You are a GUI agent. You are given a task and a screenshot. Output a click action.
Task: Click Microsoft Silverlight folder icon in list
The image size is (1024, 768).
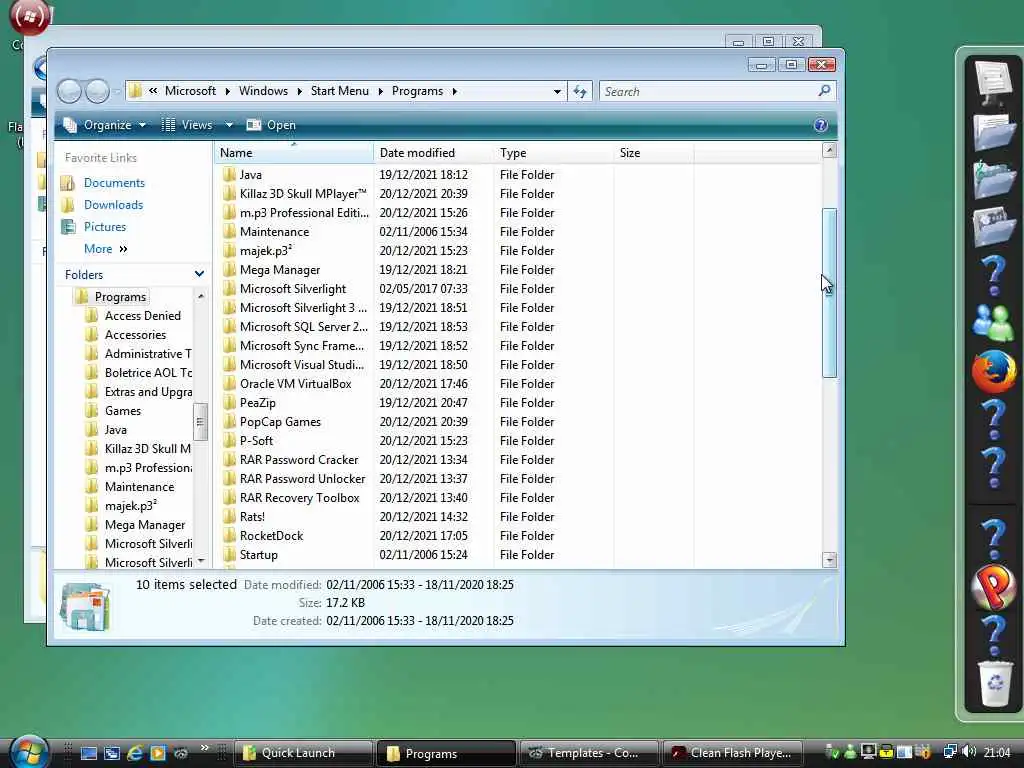pyautogui.click(x=229, y=289)
